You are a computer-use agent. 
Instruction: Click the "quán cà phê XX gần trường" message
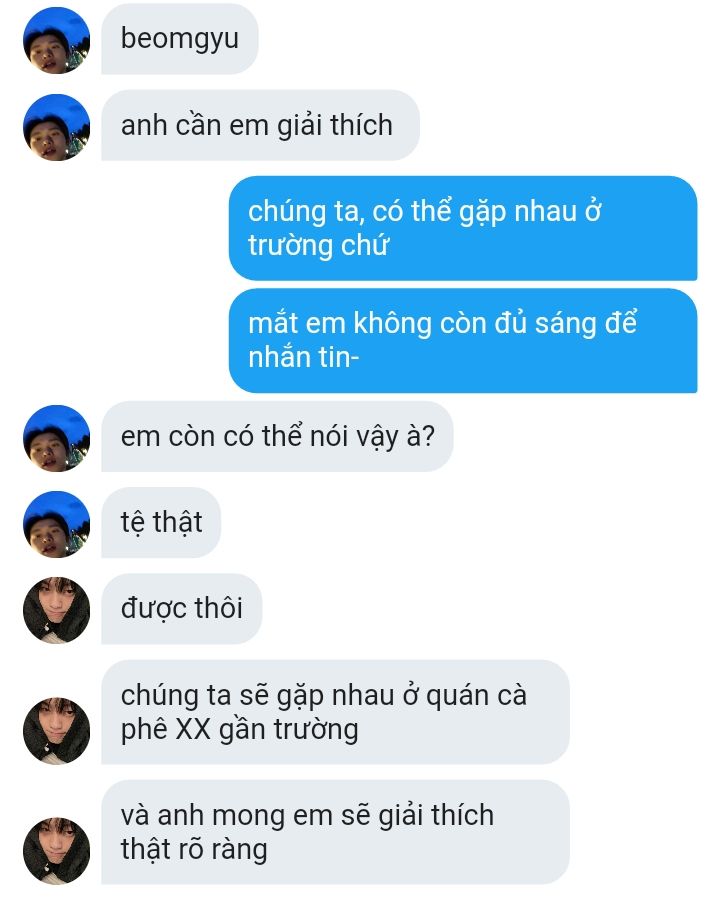[x=335, y=712]
